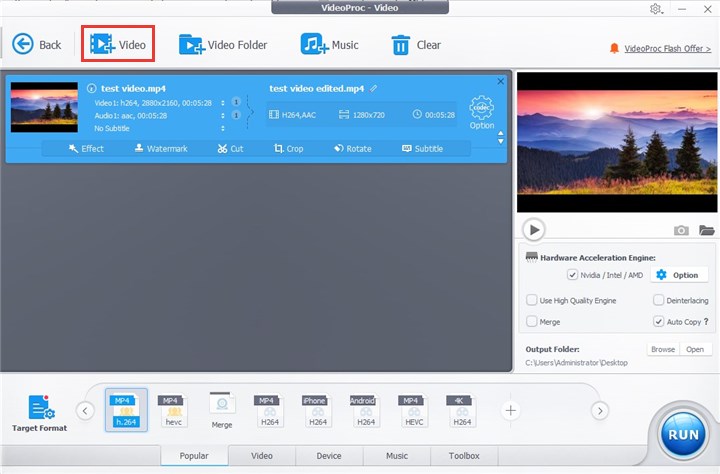
Task: Switch to the Music tab
Action: [397, 456]
